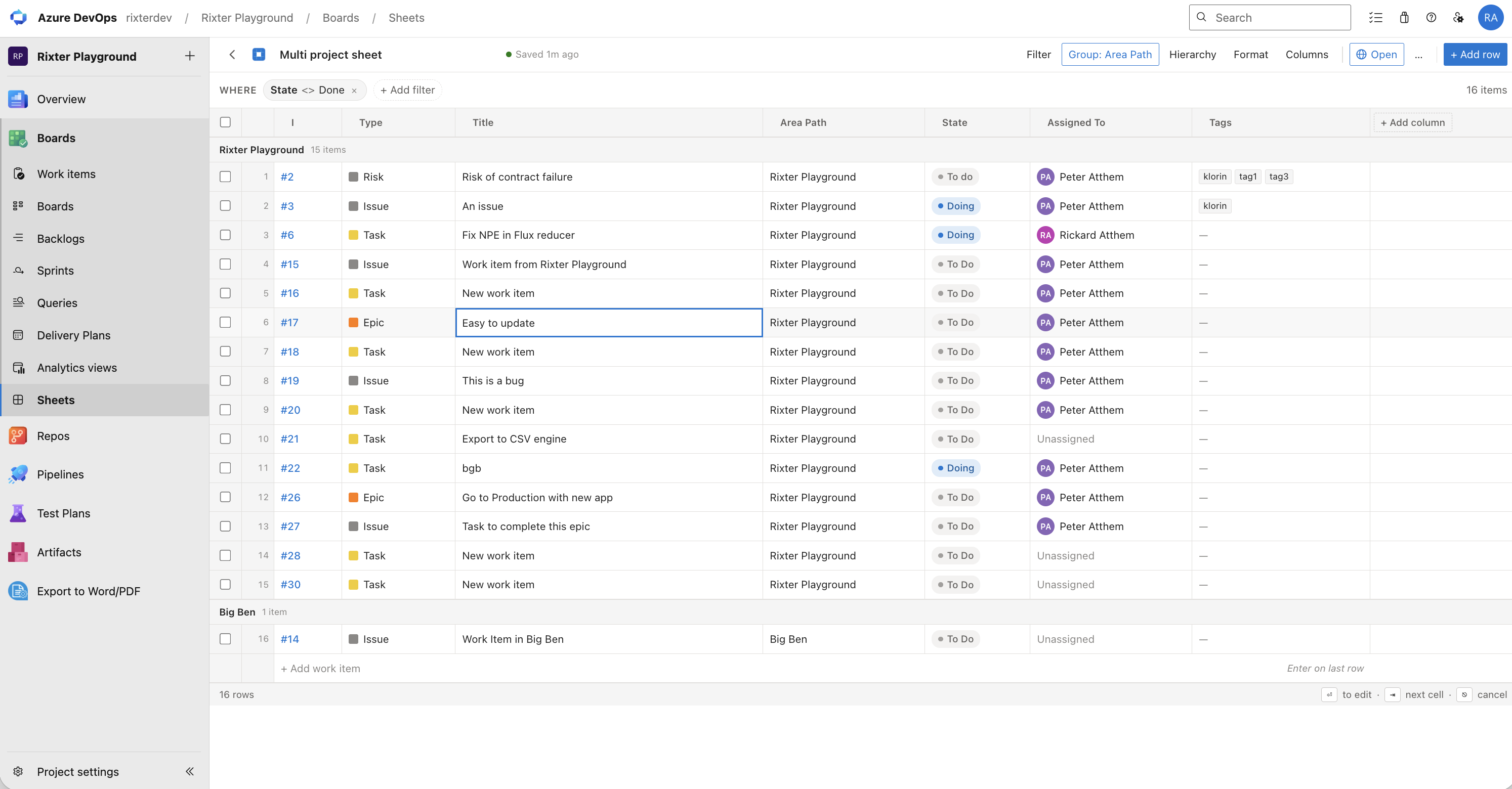Focus the Search input field

1270,18
